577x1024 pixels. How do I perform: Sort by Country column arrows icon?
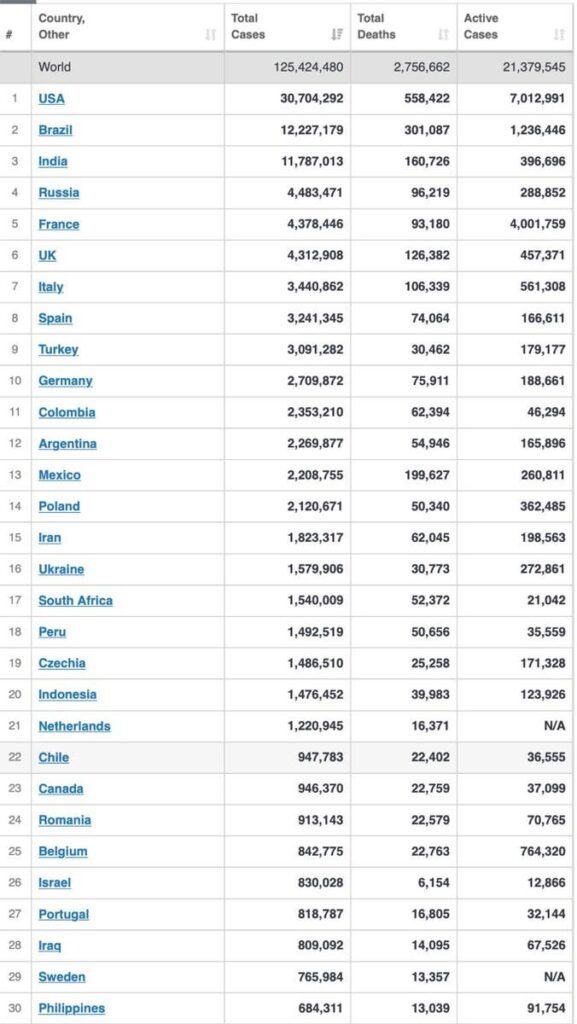click(210, 35)
